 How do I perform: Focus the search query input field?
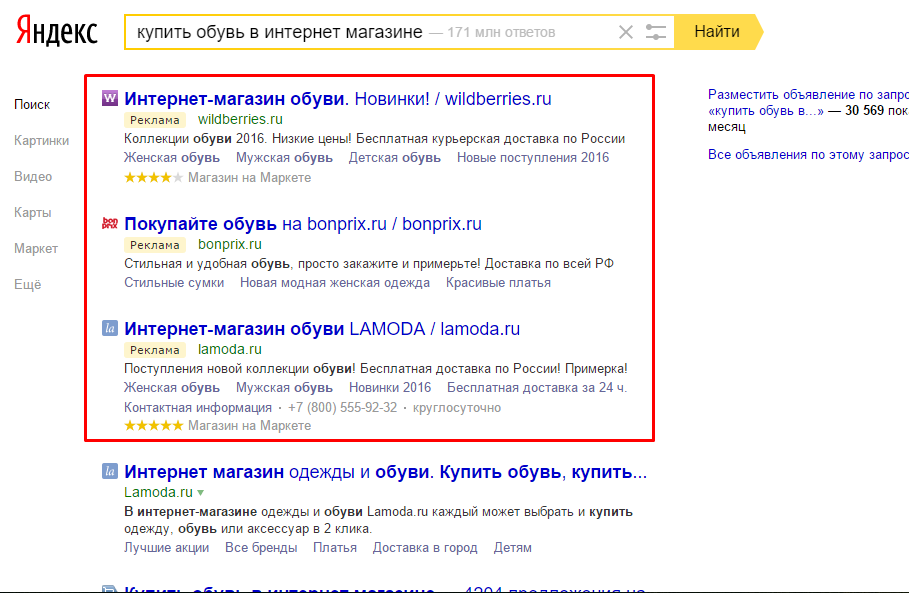[371, 32]
